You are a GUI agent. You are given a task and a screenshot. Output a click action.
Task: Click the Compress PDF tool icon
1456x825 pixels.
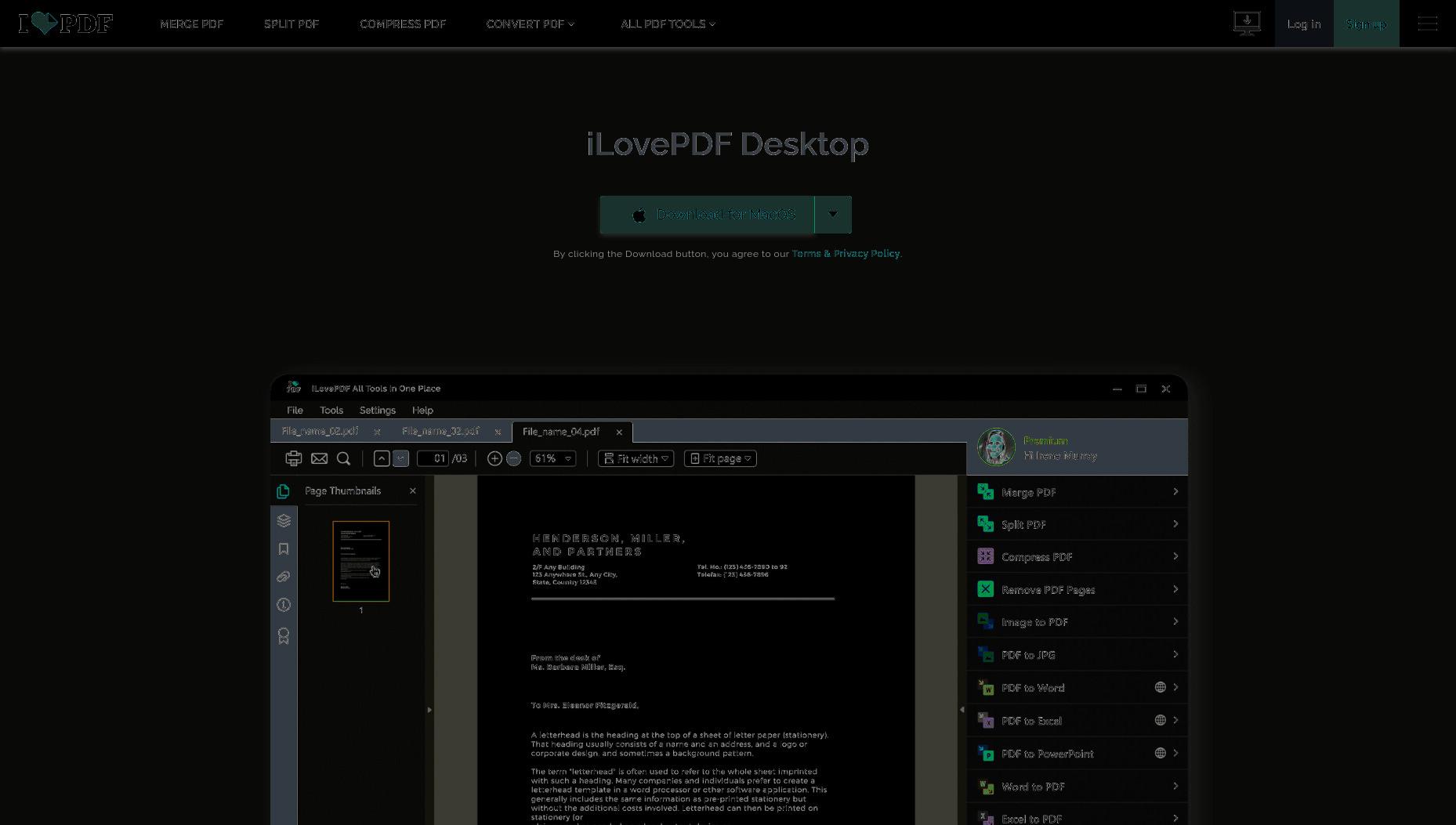986,557
